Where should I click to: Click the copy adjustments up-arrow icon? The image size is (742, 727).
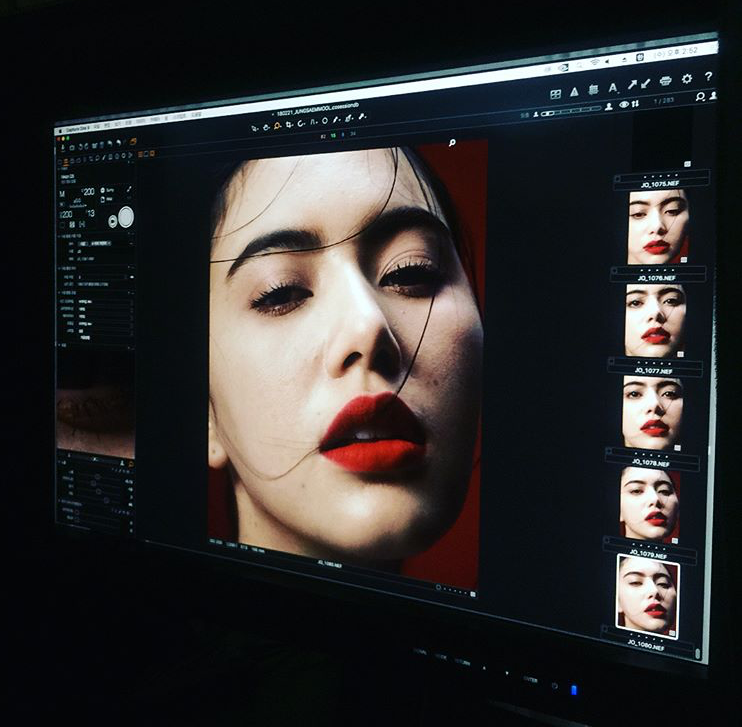pyautogui.click(x=632, y=85)
